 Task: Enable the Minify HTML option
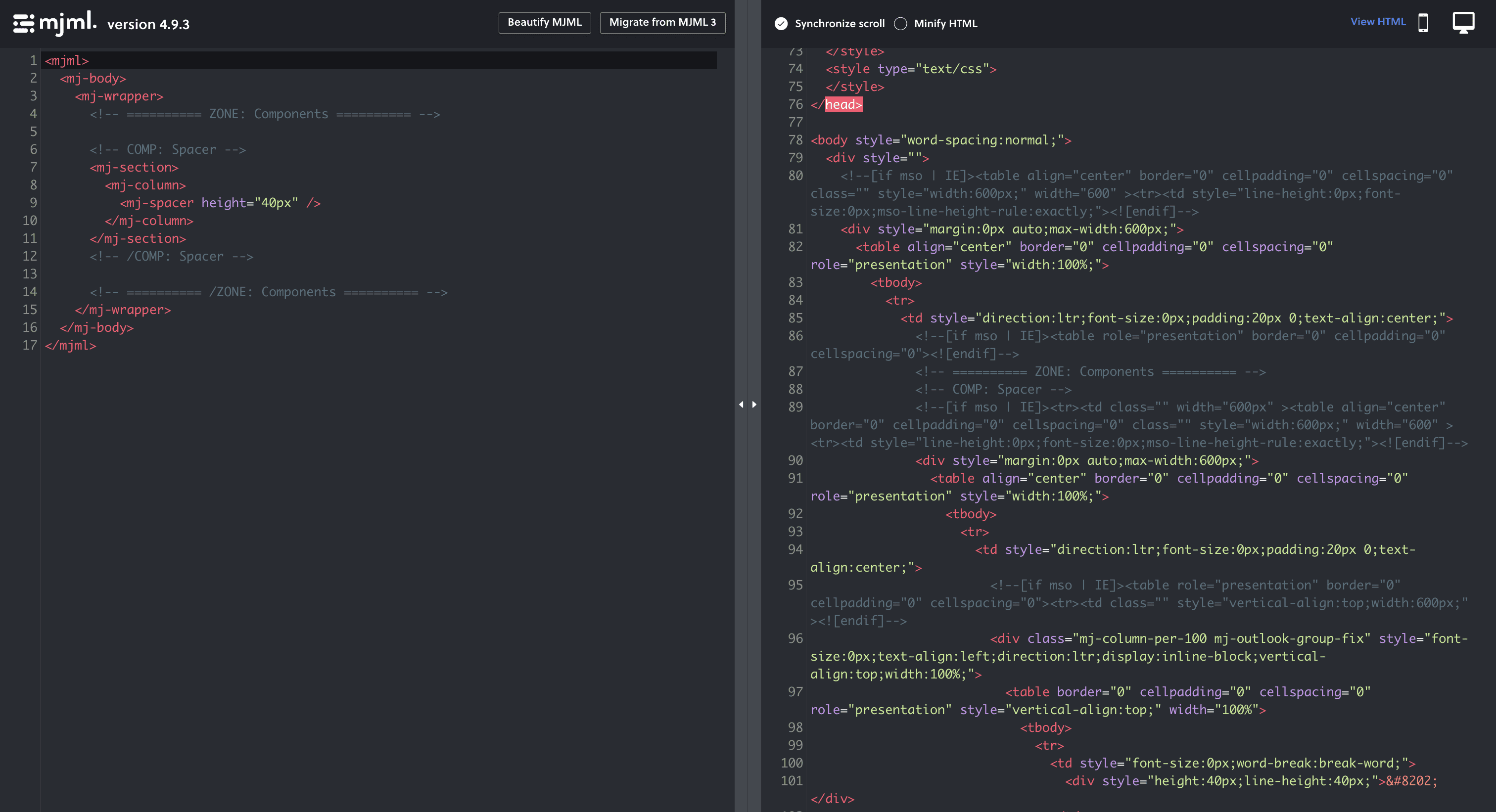(900, 24)
